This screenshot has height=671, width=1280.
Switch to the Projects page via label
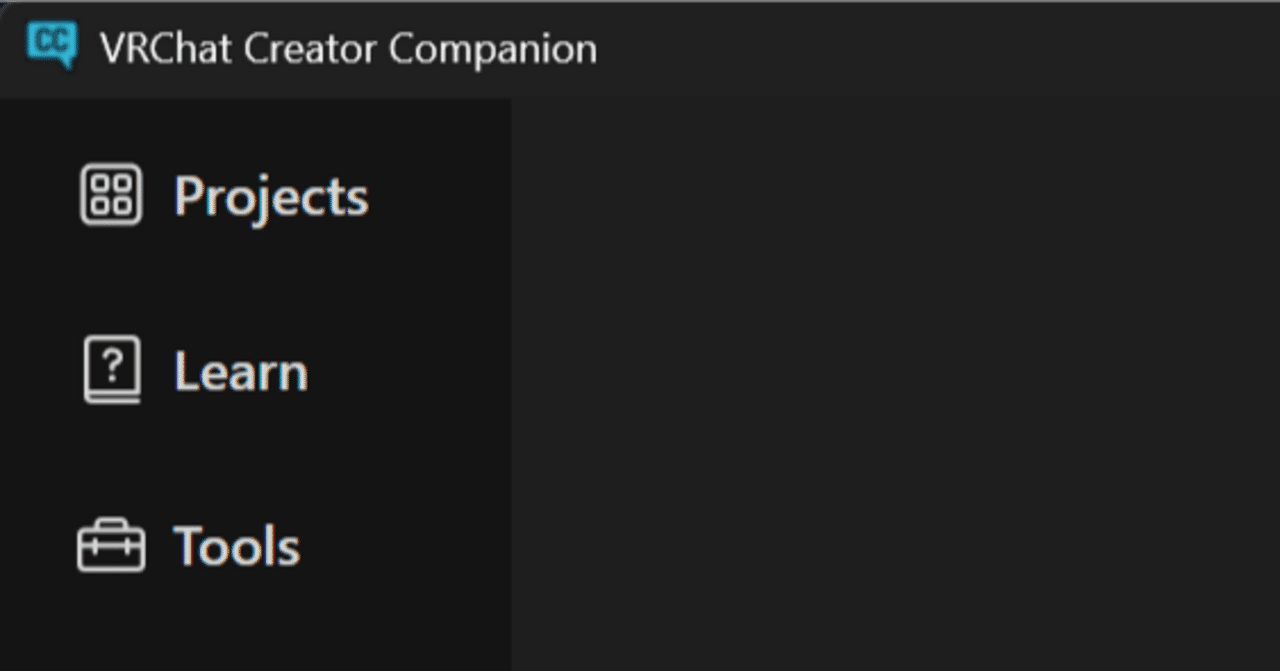(x=271, y=197)
